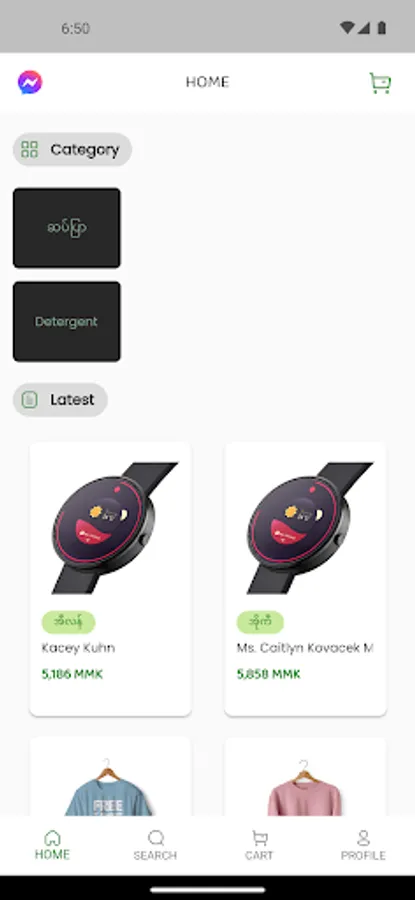
Task: Switch to the Cart tab
Action: pos(259,845)
